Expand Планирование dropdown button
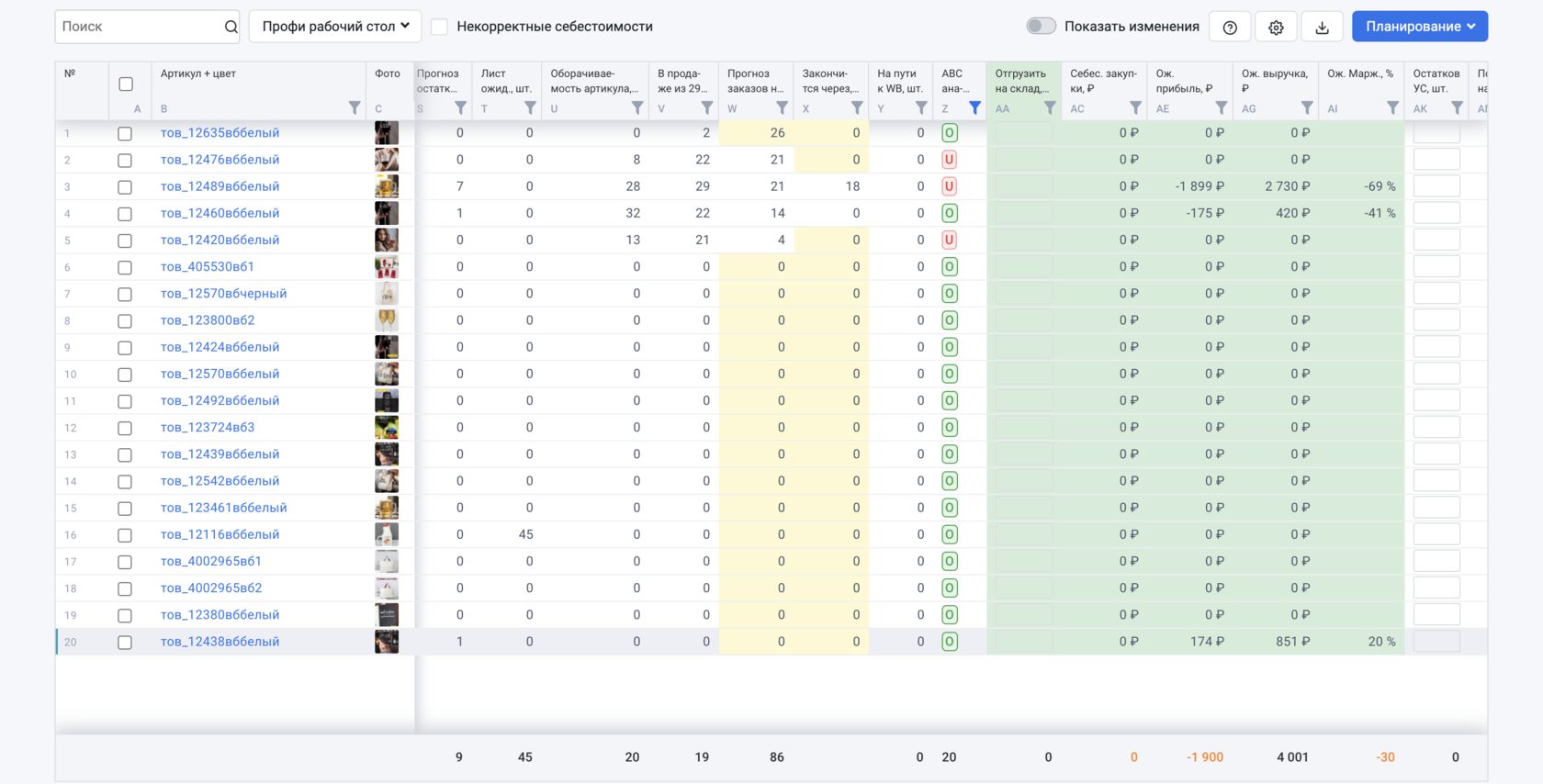The height and width of the screenshot is (784, 1543). click(1420, 27)
